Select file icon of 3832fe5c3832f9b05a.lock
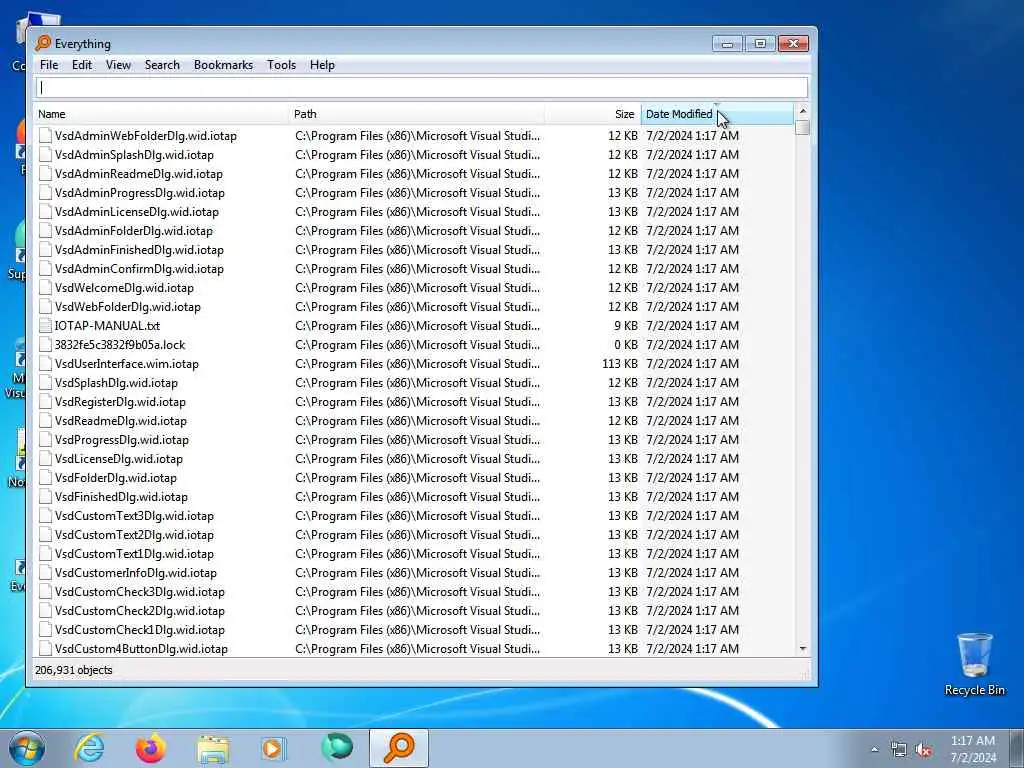This screenshot has height=768, width=1024. coord(45,344)
